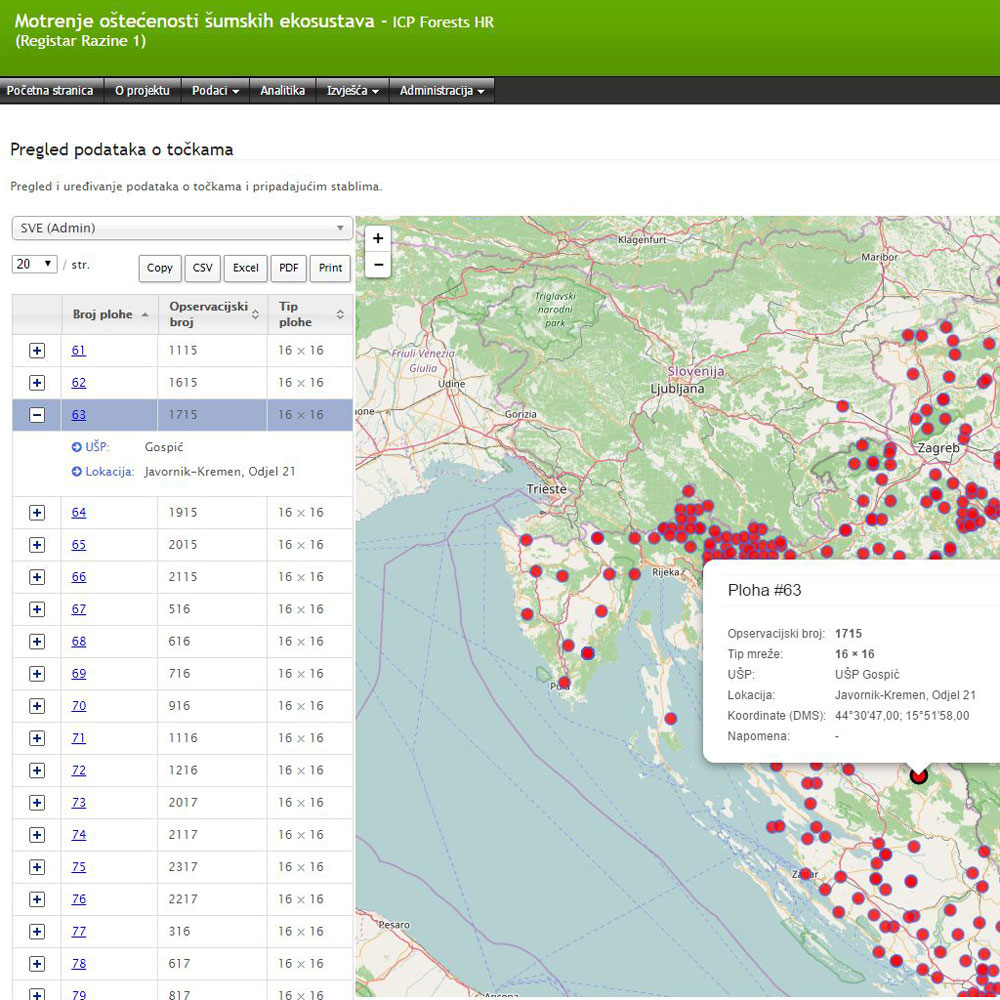This screenshot has width=1000, height=1000.
Task: Sort table by Opservacijski broj column
Action: click(211, 315)
